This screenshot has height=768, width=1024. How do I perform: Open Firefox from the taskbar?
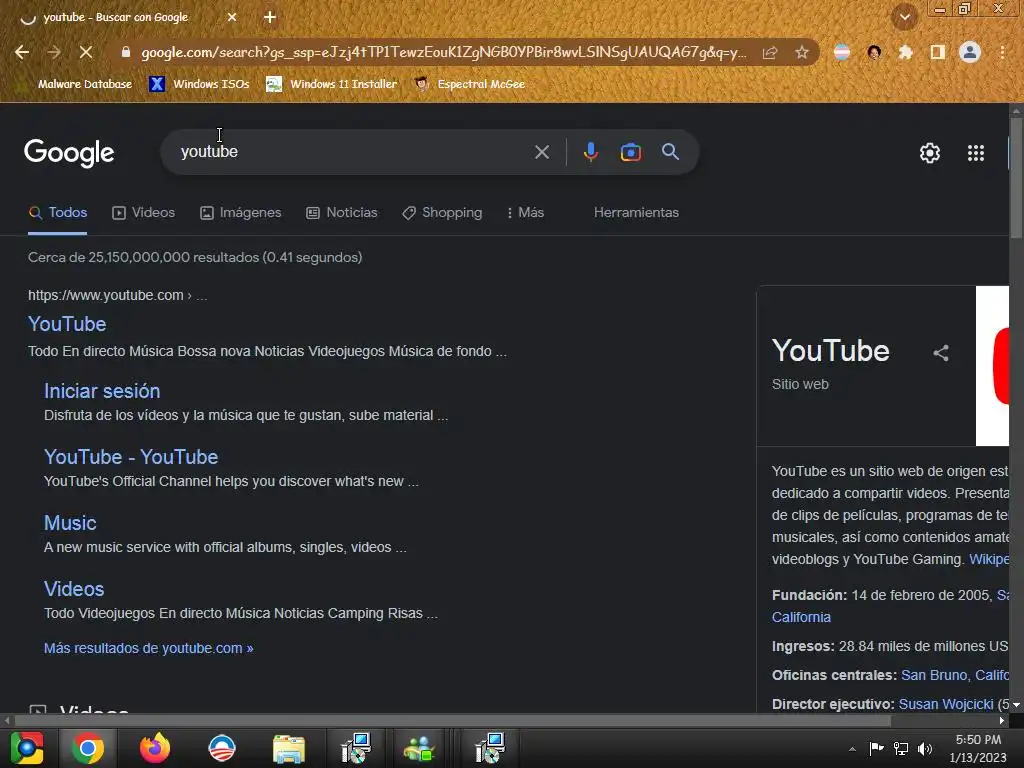click(155, 748)
